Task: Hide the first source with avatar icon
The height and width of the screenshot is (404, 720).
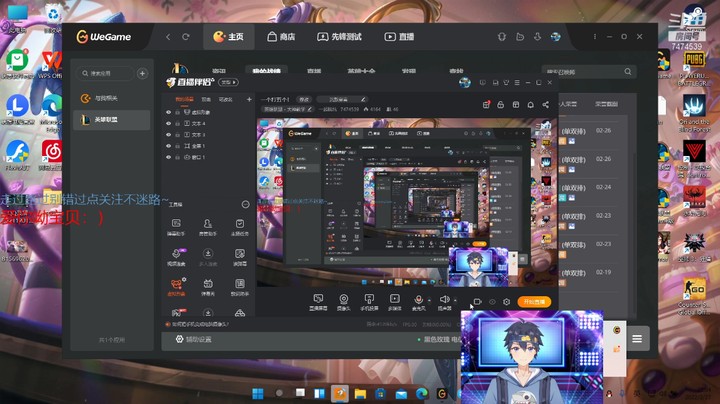Action: (x=169, y=112)
